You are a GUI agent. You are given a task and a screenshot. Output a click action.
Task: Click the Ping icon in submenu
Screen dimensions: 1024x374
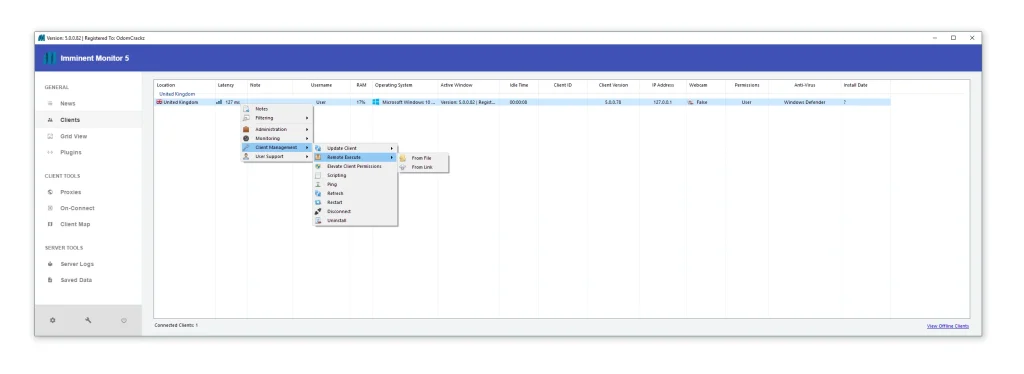click(318, 185)
